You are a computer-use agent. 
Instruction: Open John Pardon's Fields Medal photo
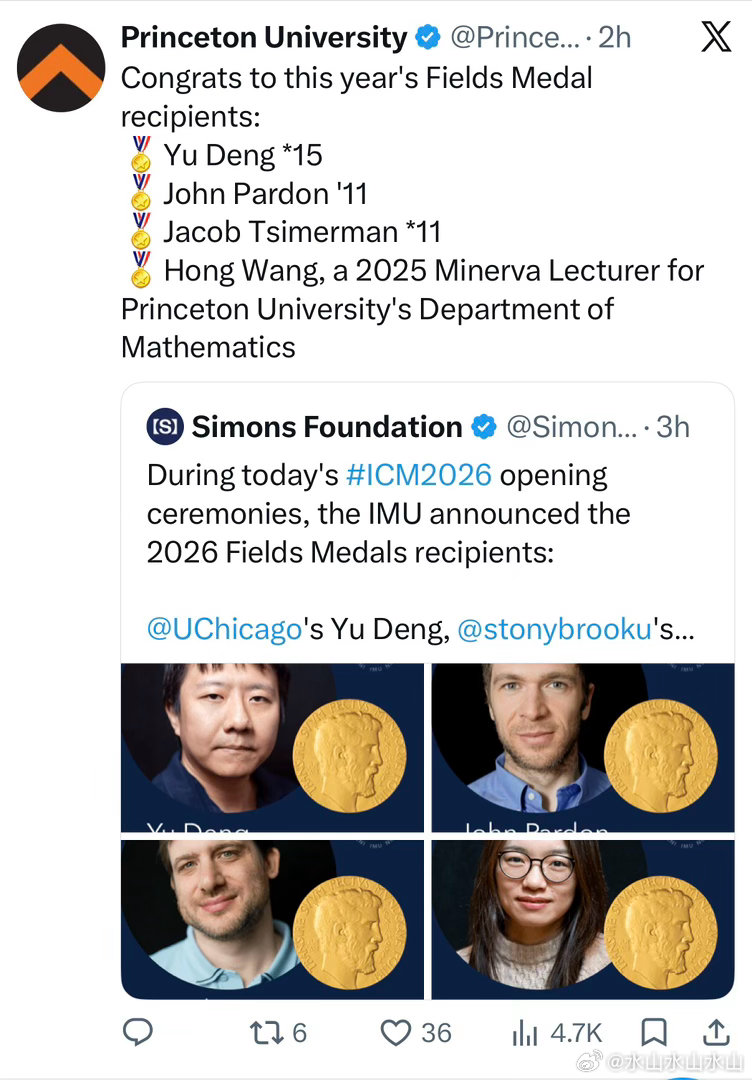583,748
